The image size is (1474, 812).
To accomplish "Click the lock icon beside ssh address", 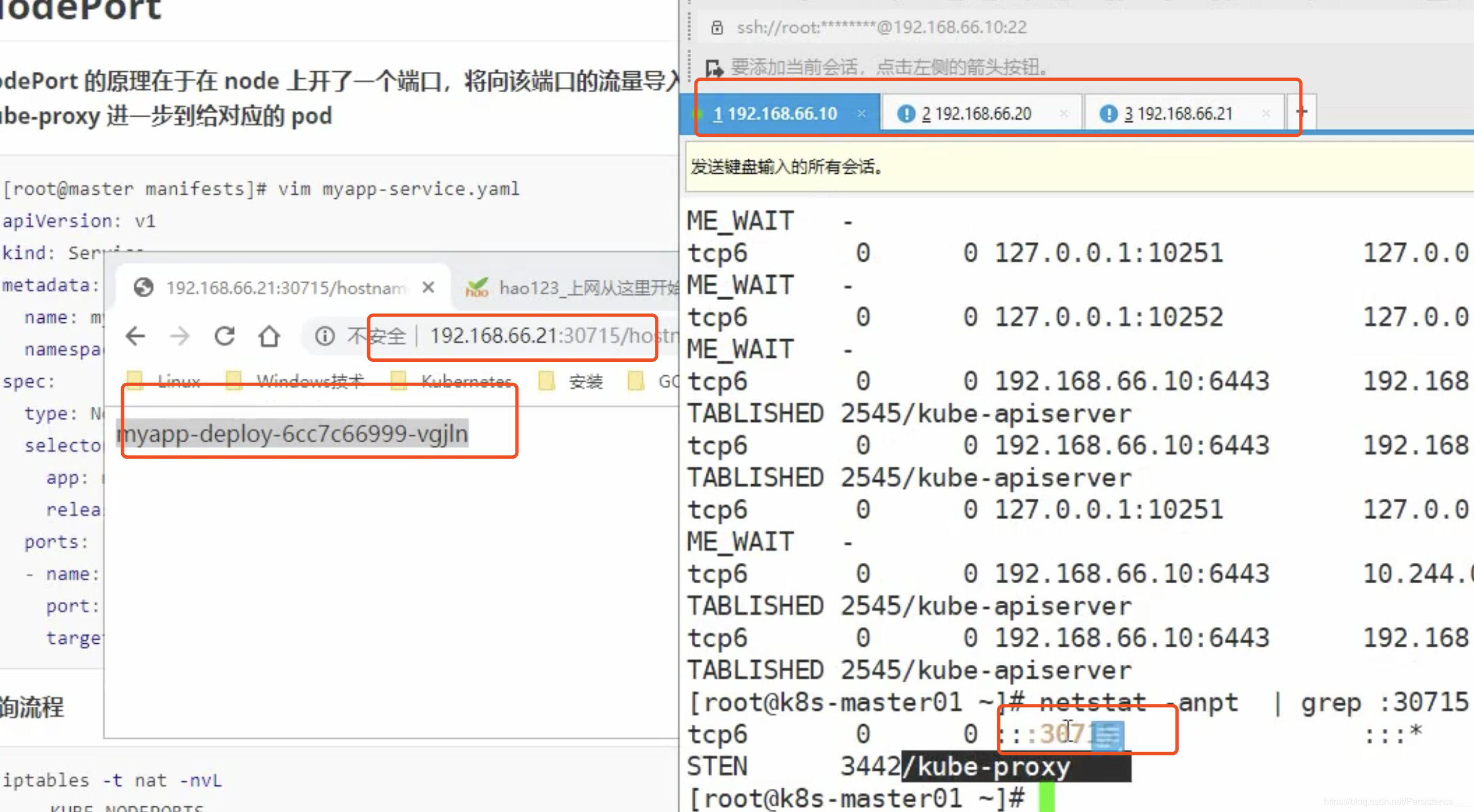I will click(x=717, y=27).
